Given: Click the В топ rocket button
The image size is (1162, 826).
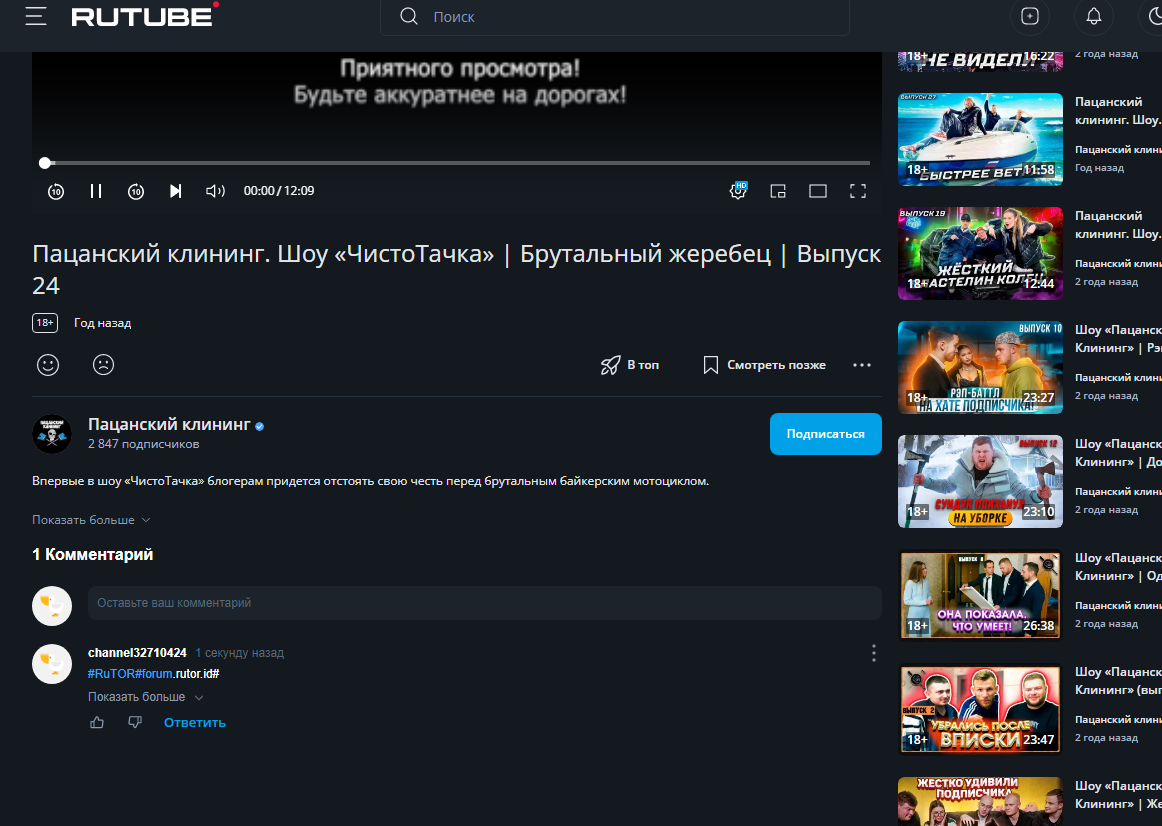Looking at the screenshot, I should pyautogui.click(x=629, y=364).
